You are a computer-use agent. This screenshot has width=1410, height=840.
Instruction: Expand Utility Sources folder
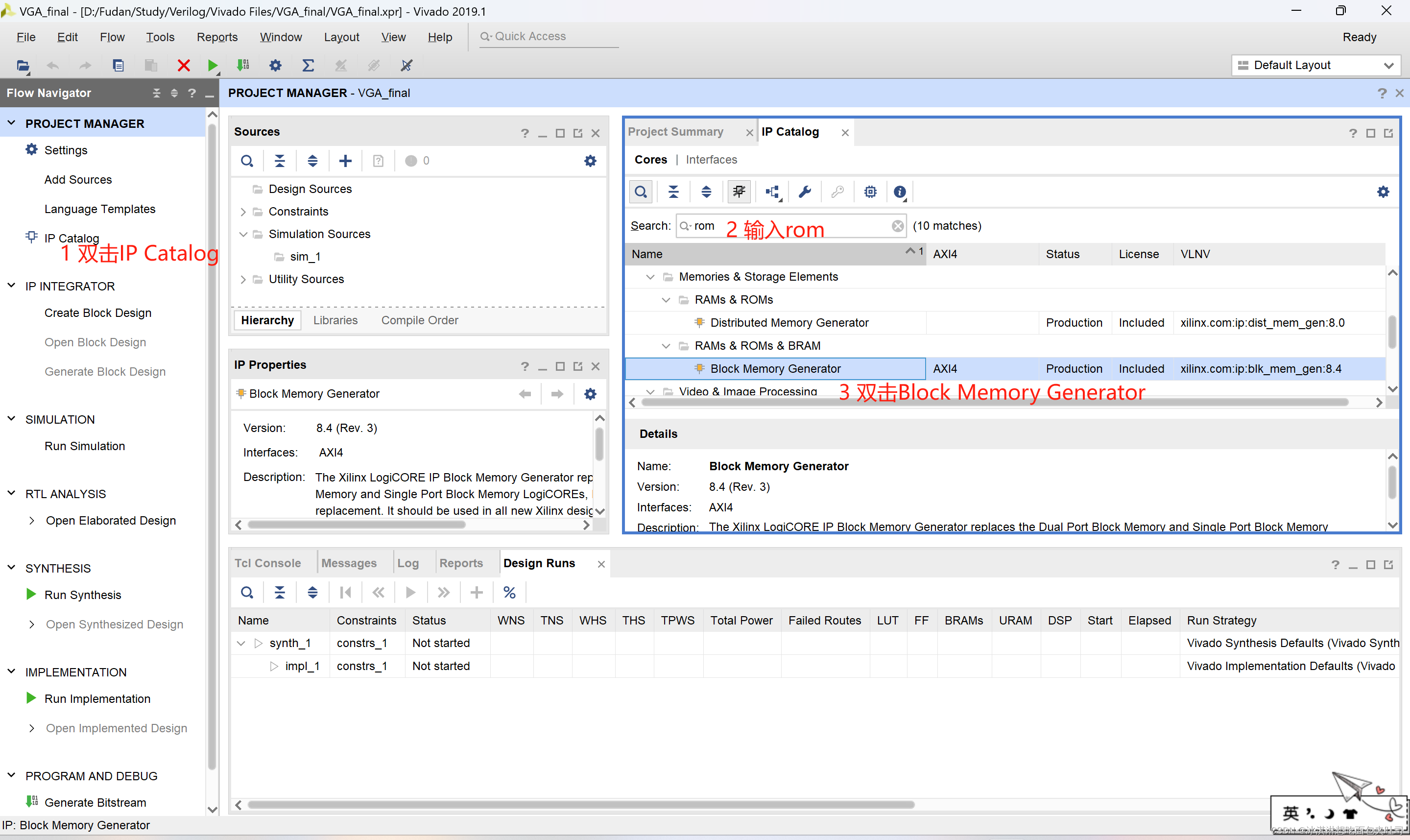pos(243,280)
